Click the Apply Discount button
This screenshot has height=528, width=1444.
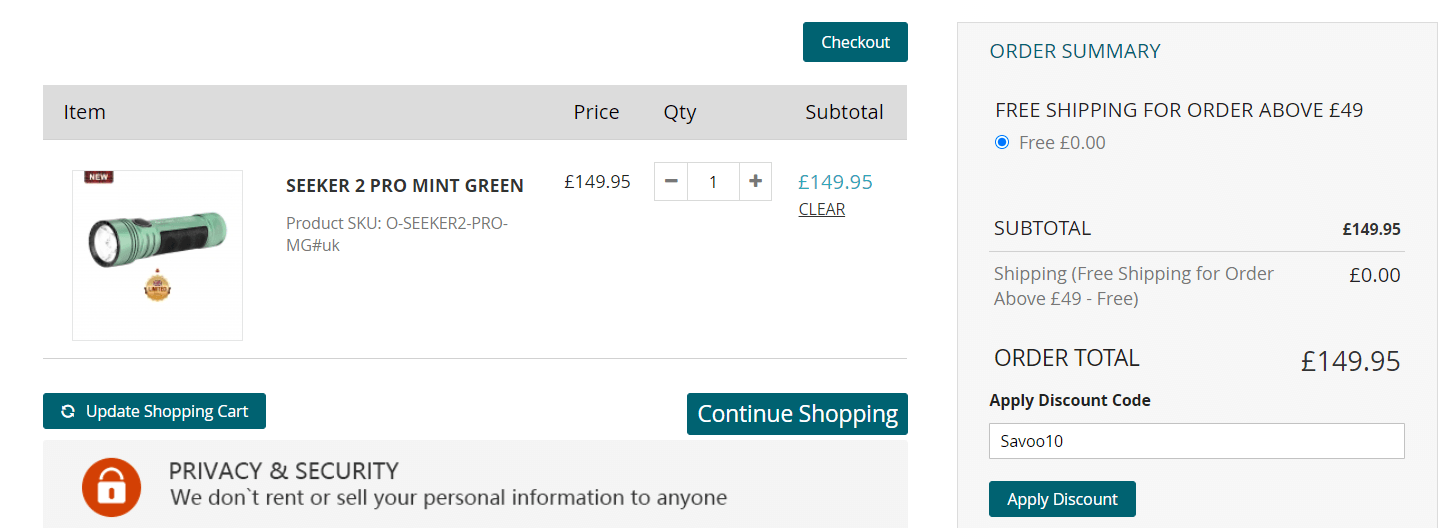click(1062, 499)
